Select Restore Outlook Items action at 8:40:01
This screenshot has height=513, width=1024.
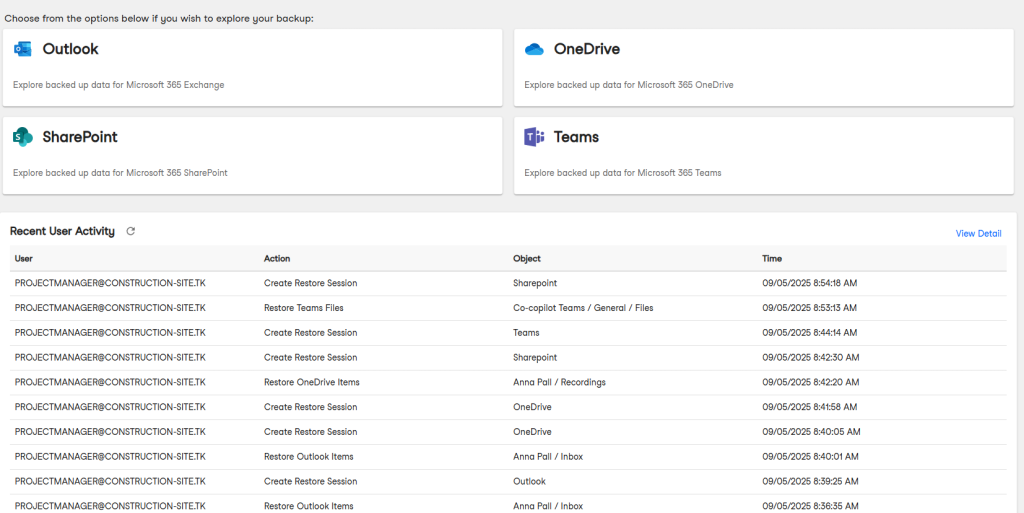308,457
